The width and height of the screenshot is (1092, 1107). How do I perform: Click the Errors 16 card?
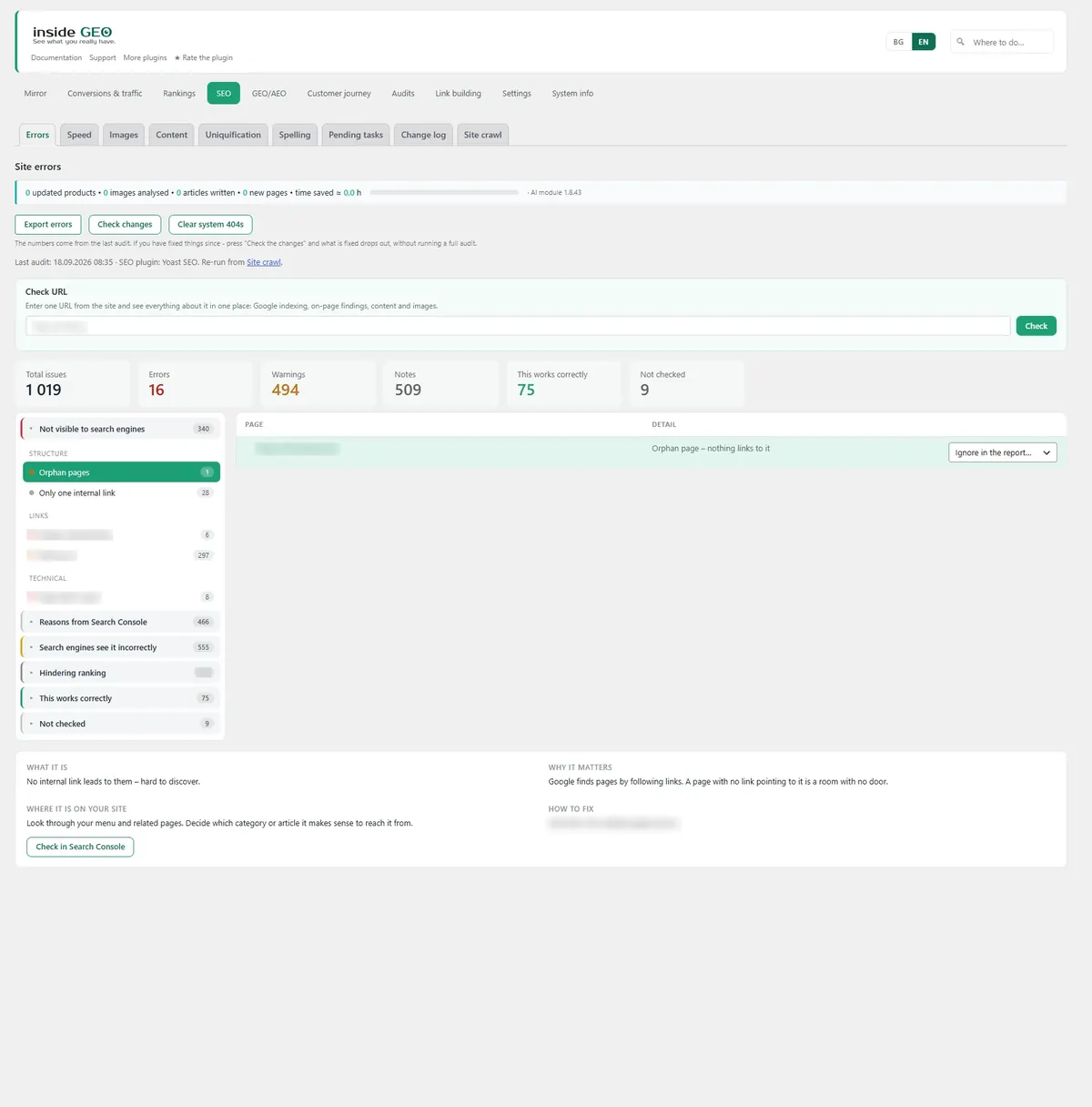196,383
